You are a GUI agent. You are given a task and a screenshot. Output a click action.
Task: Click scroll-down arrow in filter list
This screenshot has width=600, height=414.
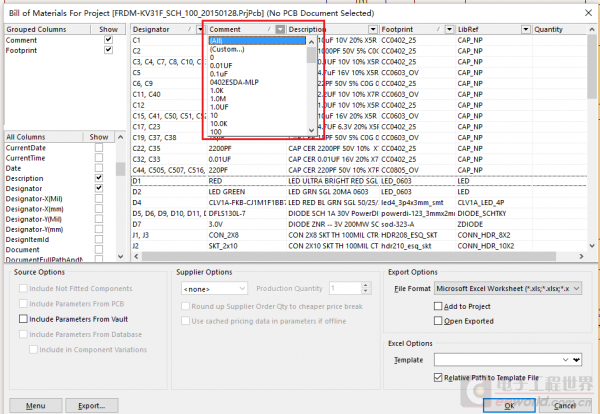pos(311,130)
